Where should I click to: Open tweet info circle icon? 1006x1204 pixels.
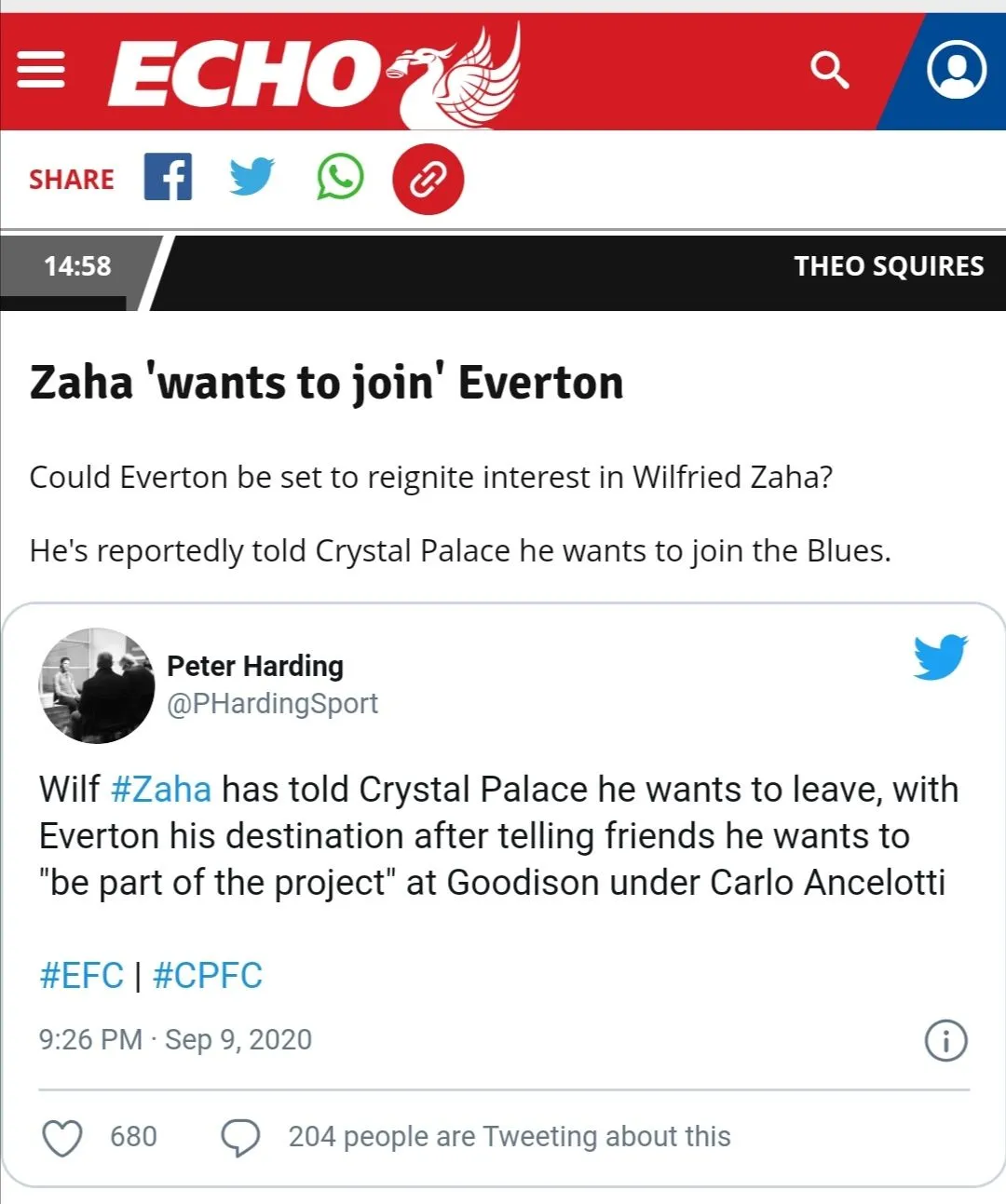(945, 1040)
